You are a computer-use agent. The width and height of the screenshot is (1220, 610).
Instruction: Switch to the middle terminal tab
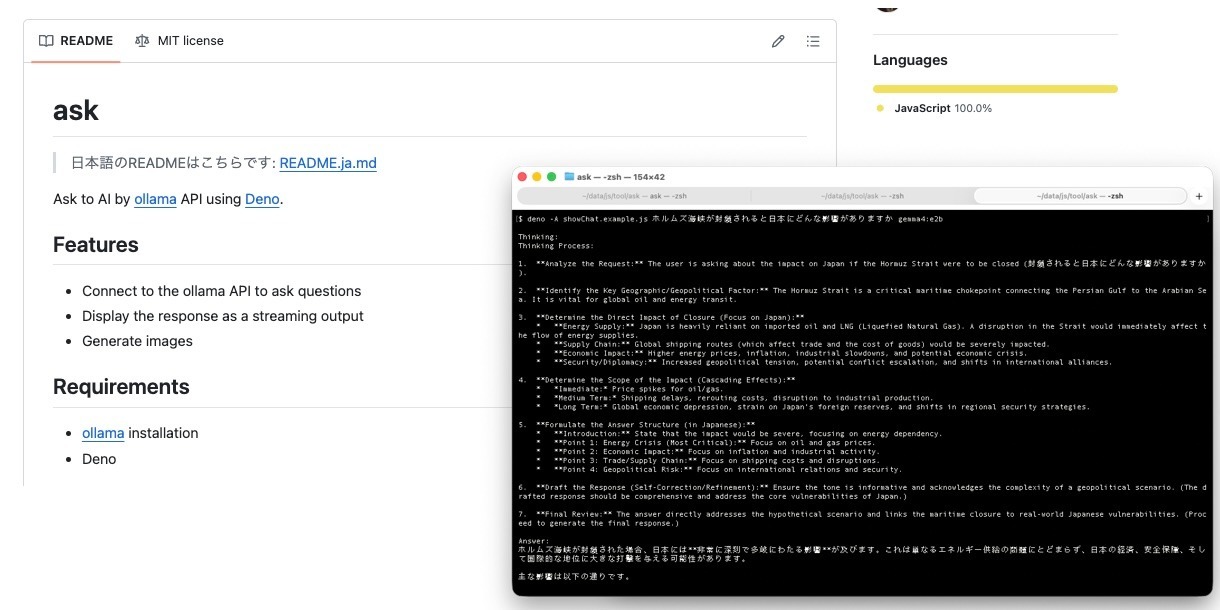(x=861, y=196)
